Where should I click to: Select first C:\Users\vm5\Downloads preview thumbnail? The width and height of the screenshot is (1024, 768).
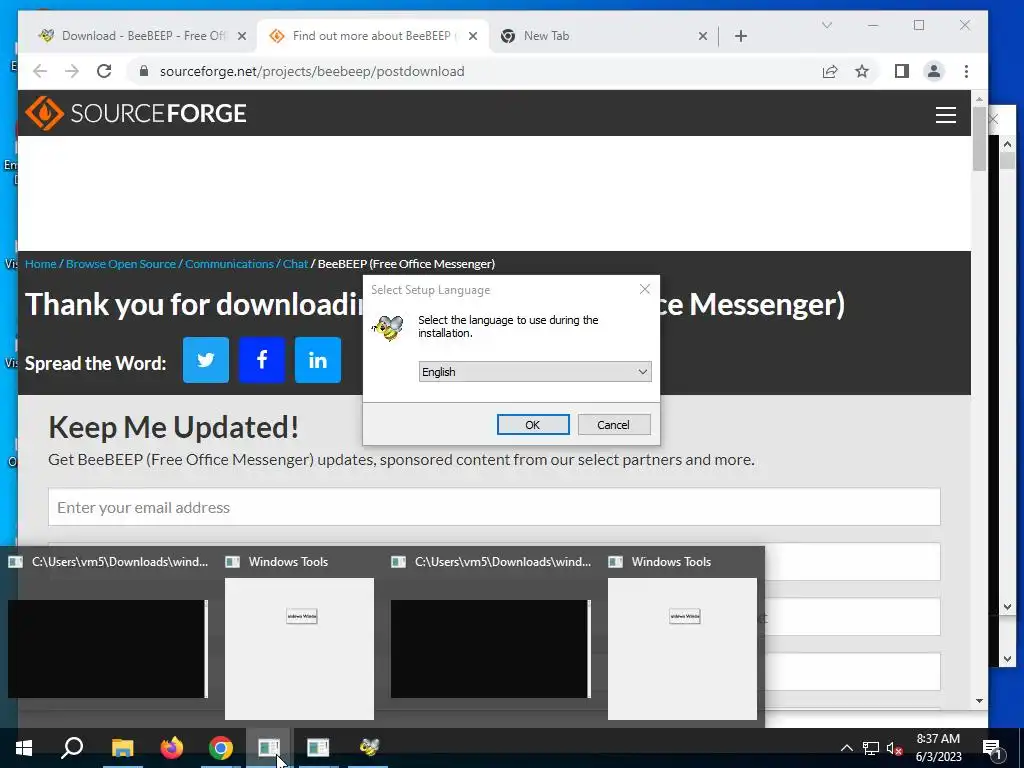(x=108, y=648)
